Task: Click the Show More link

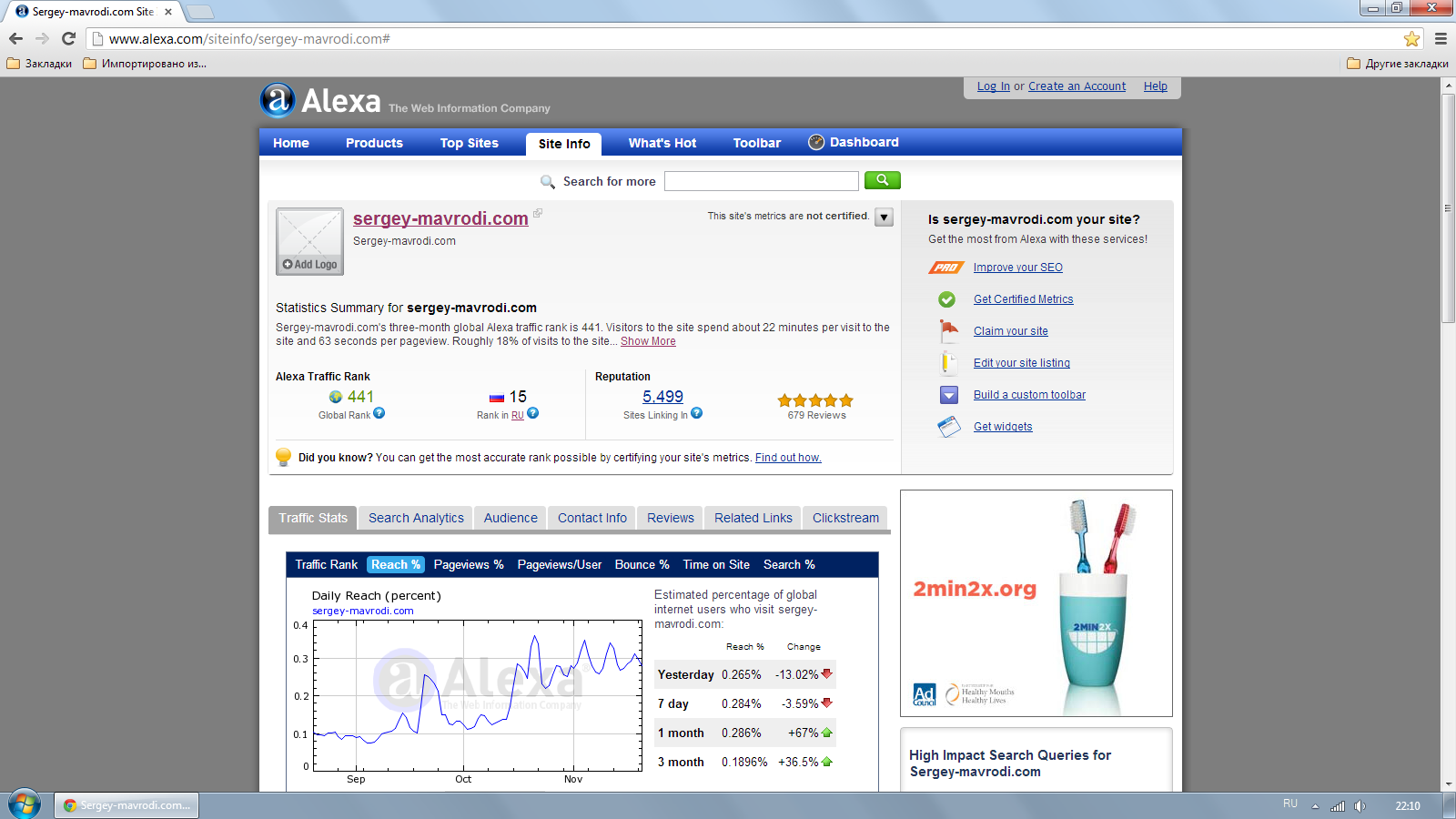Action: pyautogui.click(x=648, y=341)
